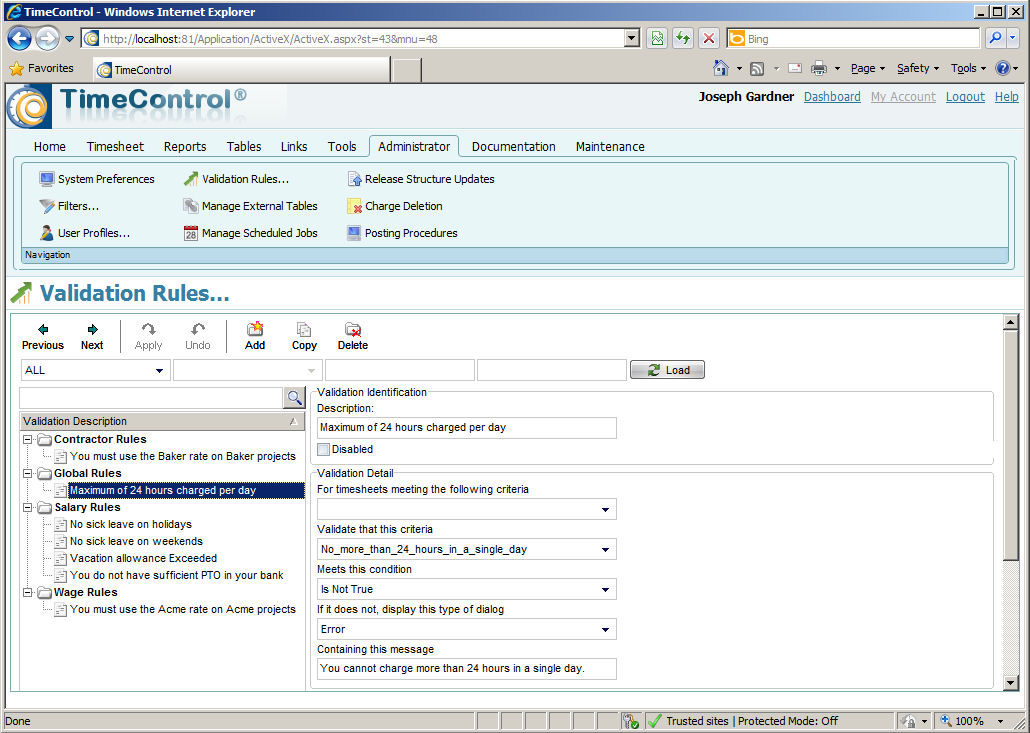
Task: Click the zoom level 100% control
Action: [974, 721]
